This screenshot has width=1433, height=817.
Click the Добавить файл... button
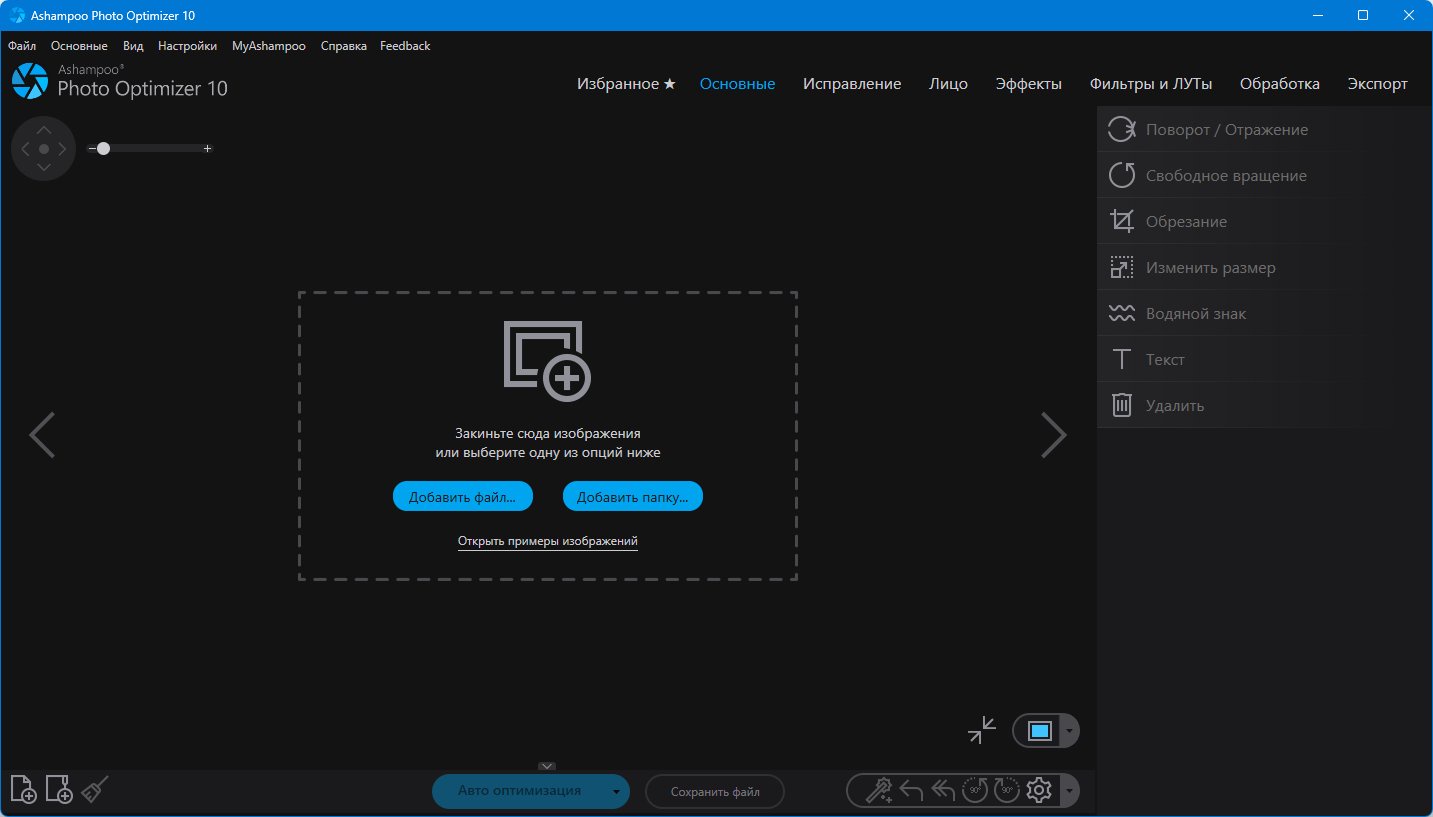point(462,497)
